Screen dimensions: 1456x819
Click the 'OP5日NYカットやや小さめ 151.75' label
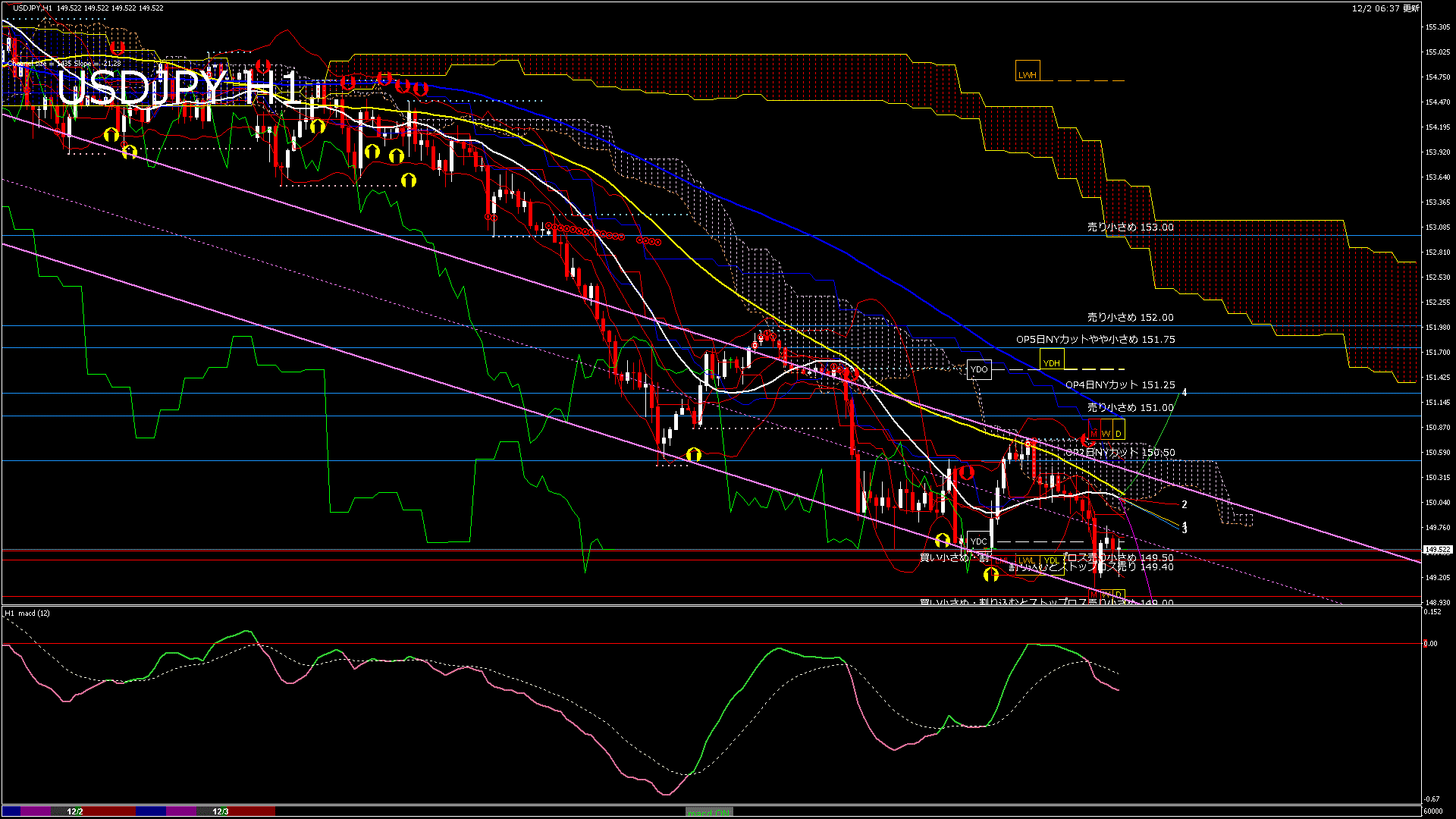(x=1096, y=339)
